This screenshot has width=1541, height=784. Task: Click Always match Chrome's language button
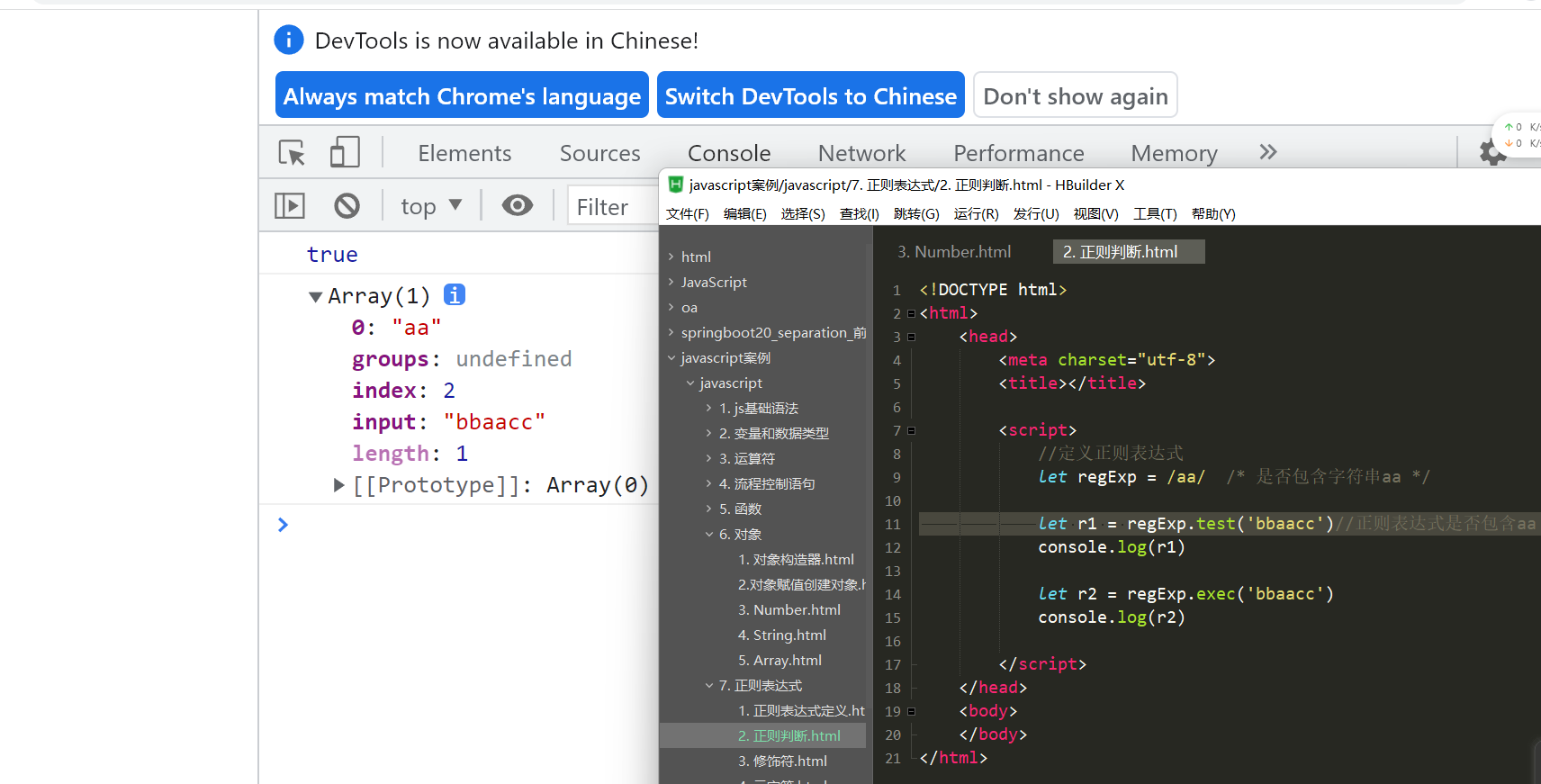(x=462, y=95)
